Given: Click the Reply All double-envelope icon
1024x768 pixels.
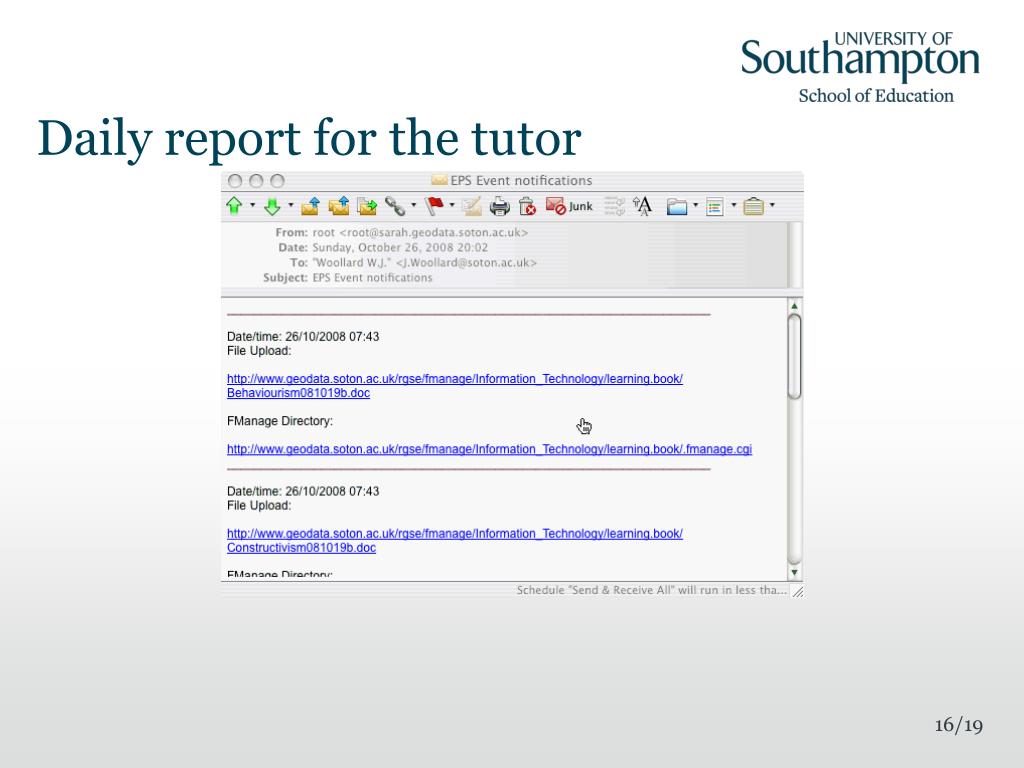Looking at the screenshot, I should (339, 206).
